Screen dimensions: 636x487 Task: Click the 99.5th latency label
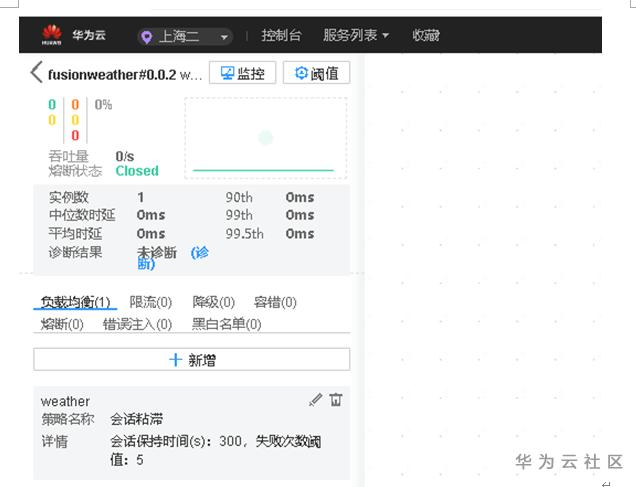coord(245,234)
